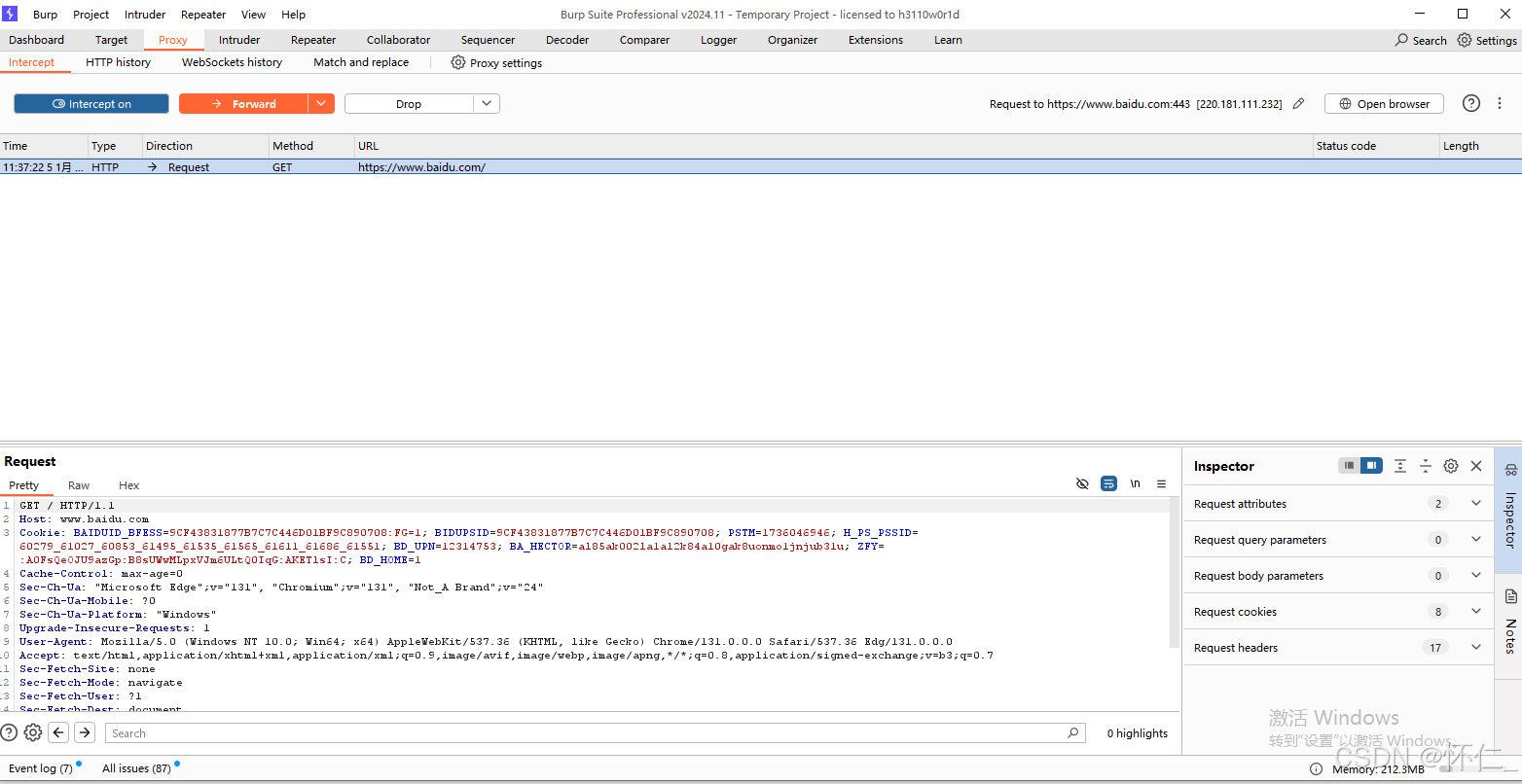
Task: Select the Inspector side tab
Action: 1509,511
